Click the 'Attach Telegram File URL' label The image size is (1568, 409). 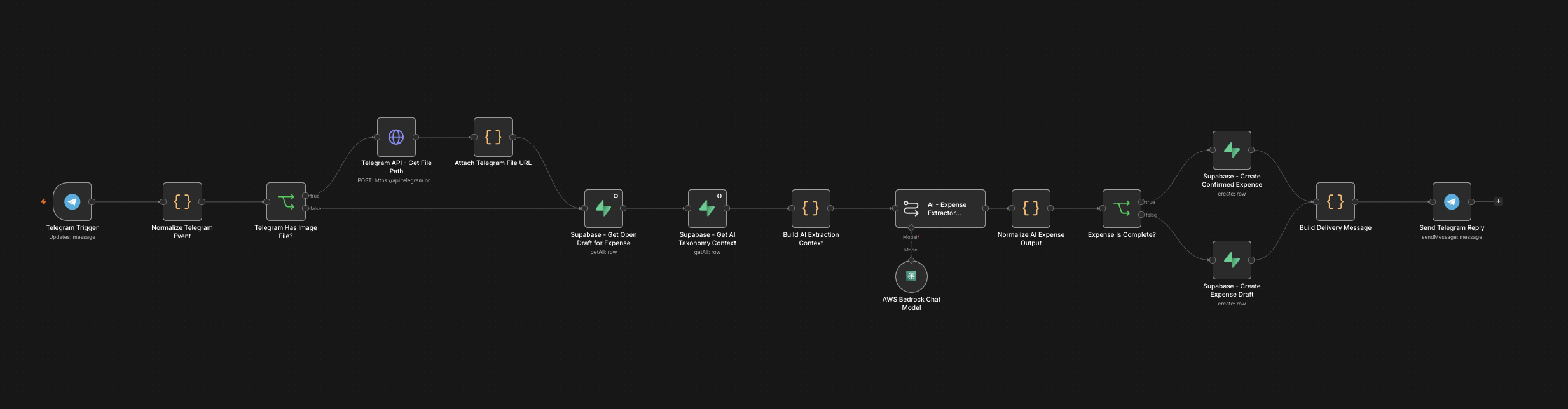493,163
